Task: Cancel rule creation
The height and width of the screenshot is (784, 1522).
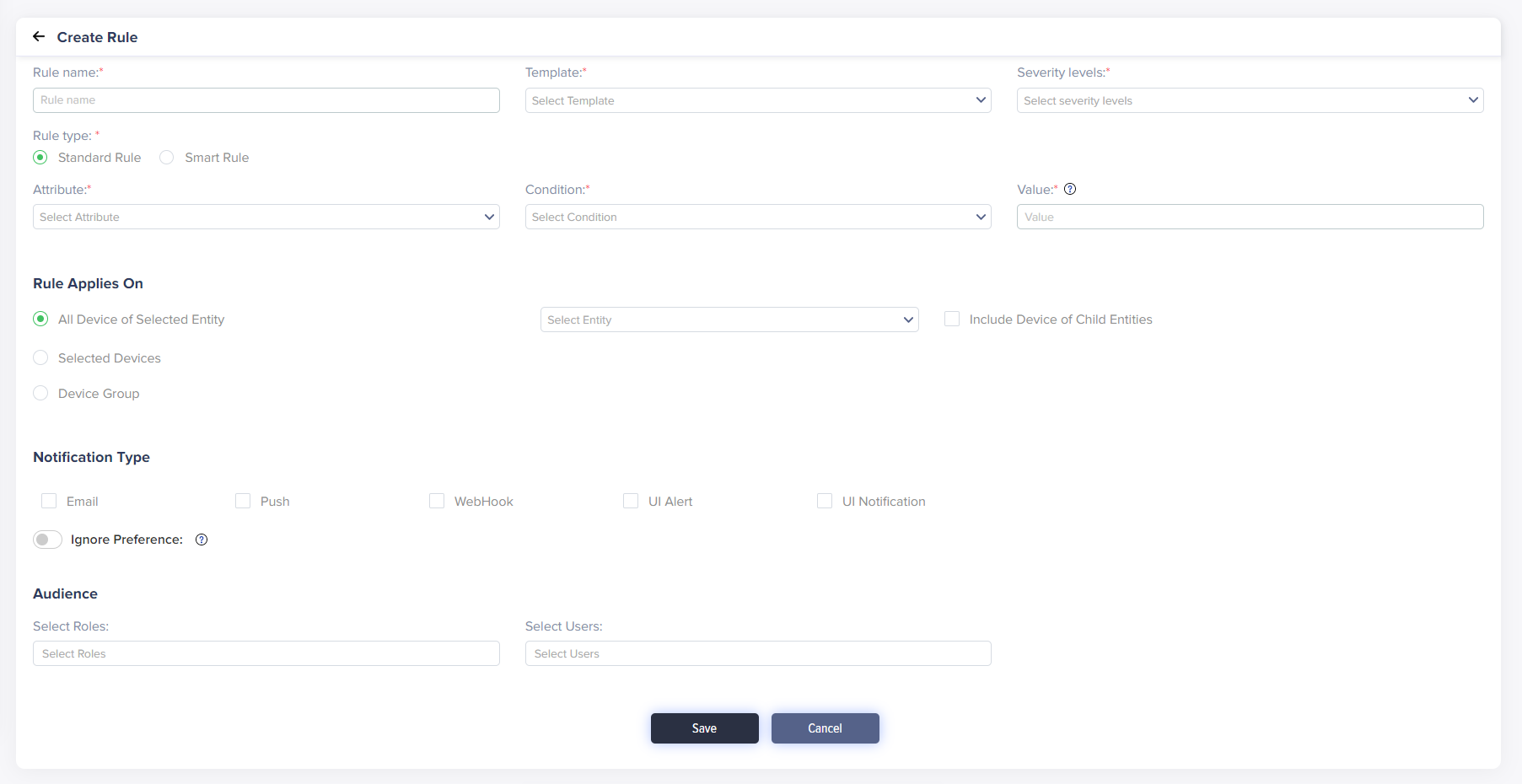Action: [826, 728]
